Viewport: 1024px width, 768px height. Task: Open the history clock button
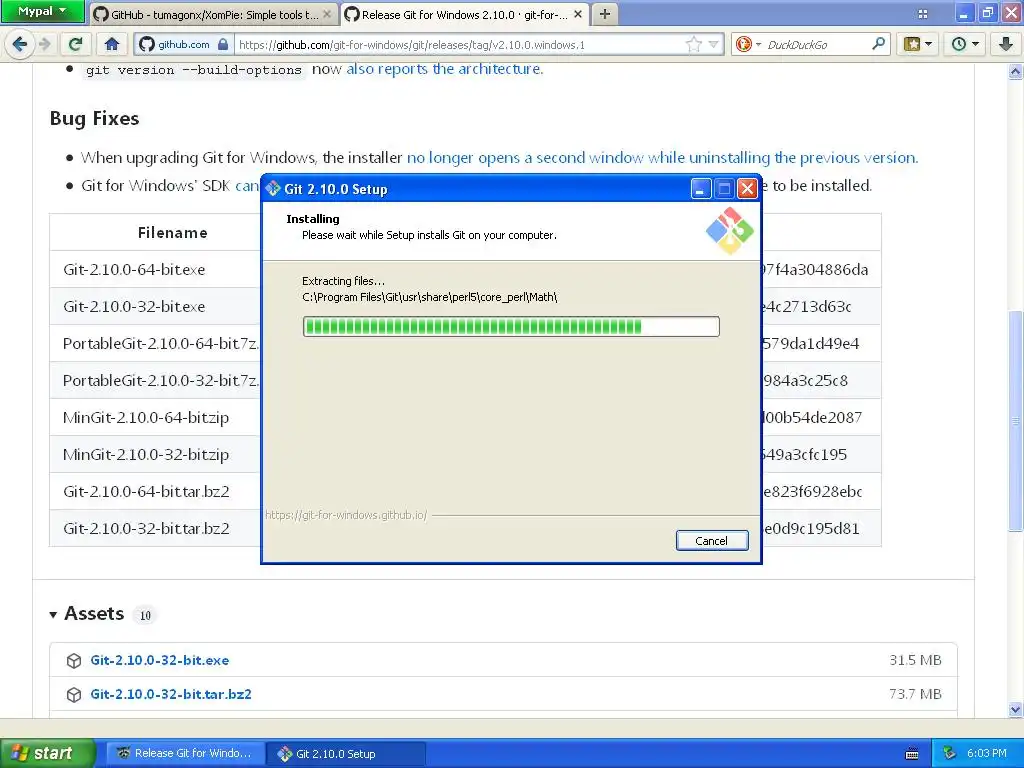coord(959,44)
